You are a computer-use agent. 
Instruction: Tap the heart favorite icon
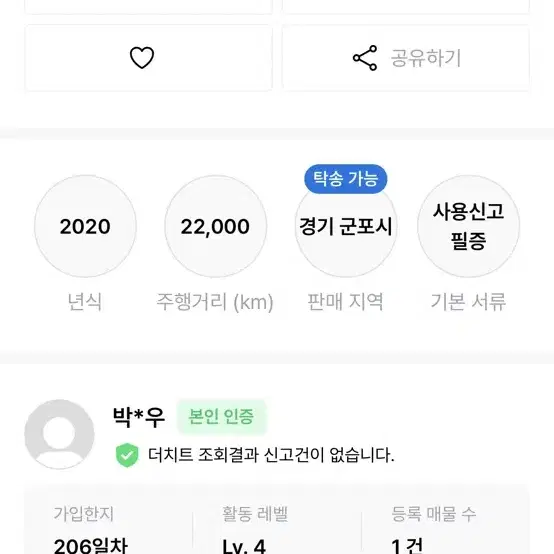point(142,58)
